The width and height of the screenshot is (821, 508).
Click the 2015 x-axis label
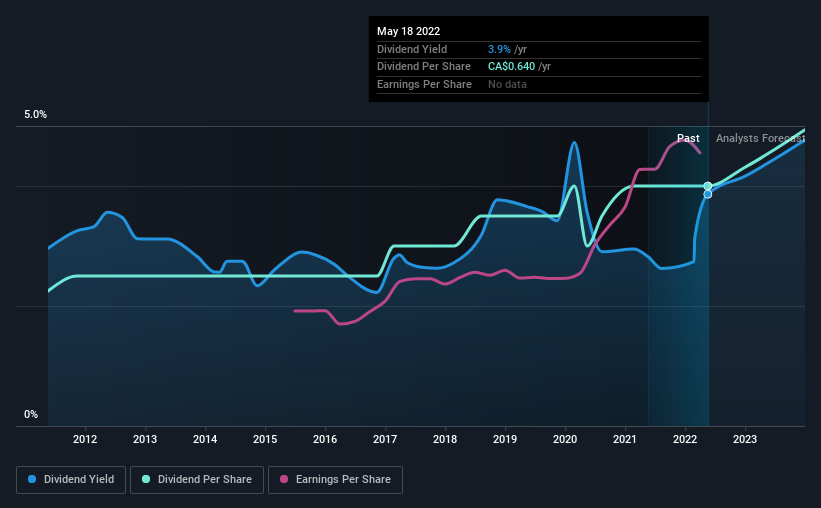pos(265,439)
